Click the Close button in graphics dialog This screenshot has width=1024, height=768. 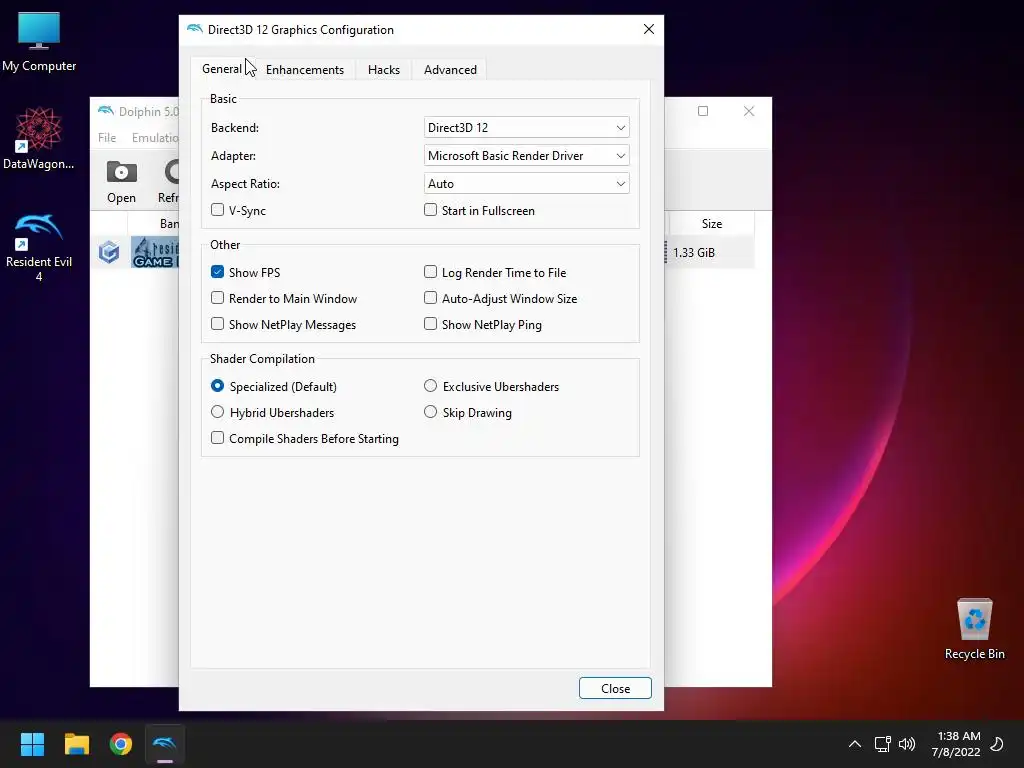[615, 688]
